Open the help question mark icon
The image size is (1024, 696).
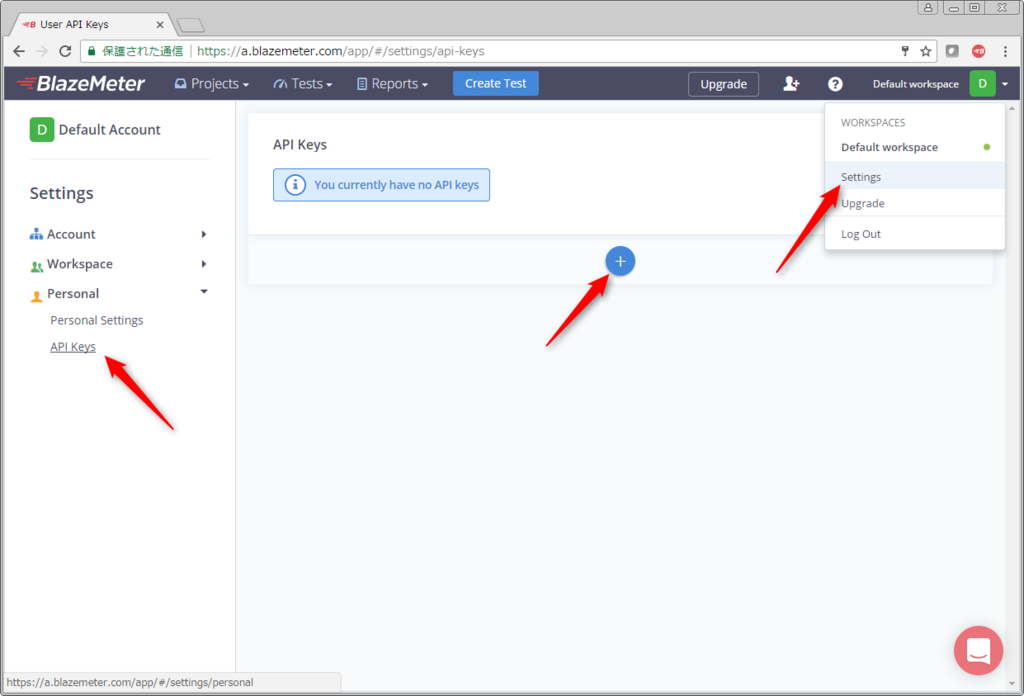point(835,84)
